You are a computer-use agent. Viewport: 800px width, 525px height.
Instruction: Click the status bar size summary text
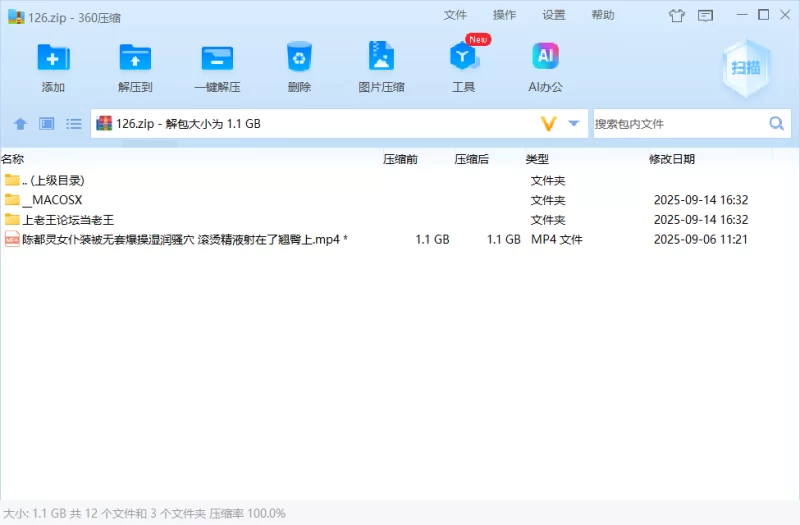144,513
